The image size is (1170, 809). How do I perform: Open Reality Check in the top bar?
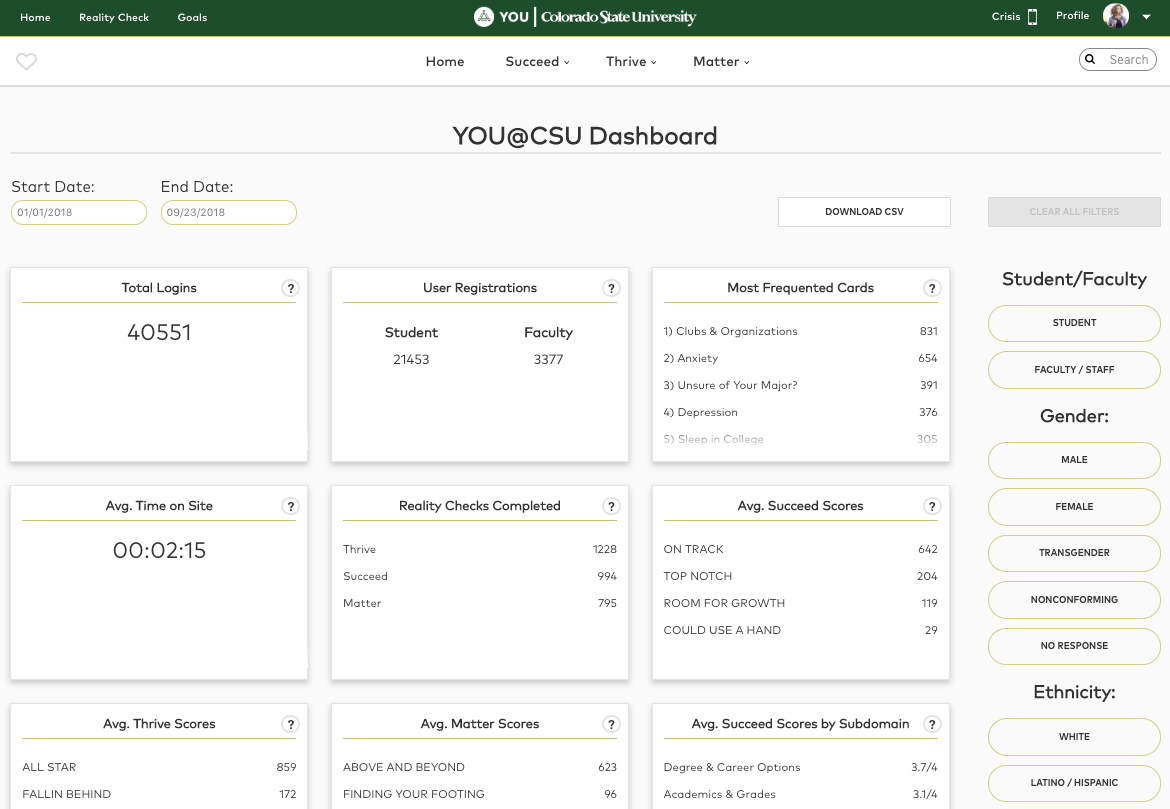pyautogui.click(x=114, y=17)
